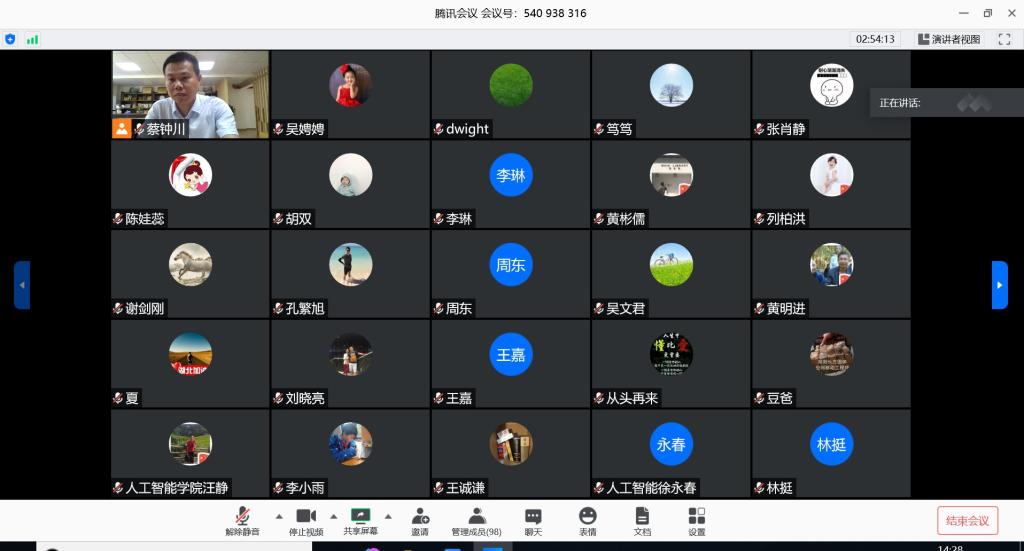The width and height of the screenshot is (1024, 551).
Task: Expand share options arrow beside 共享屏幕
Action: point(388,517)
